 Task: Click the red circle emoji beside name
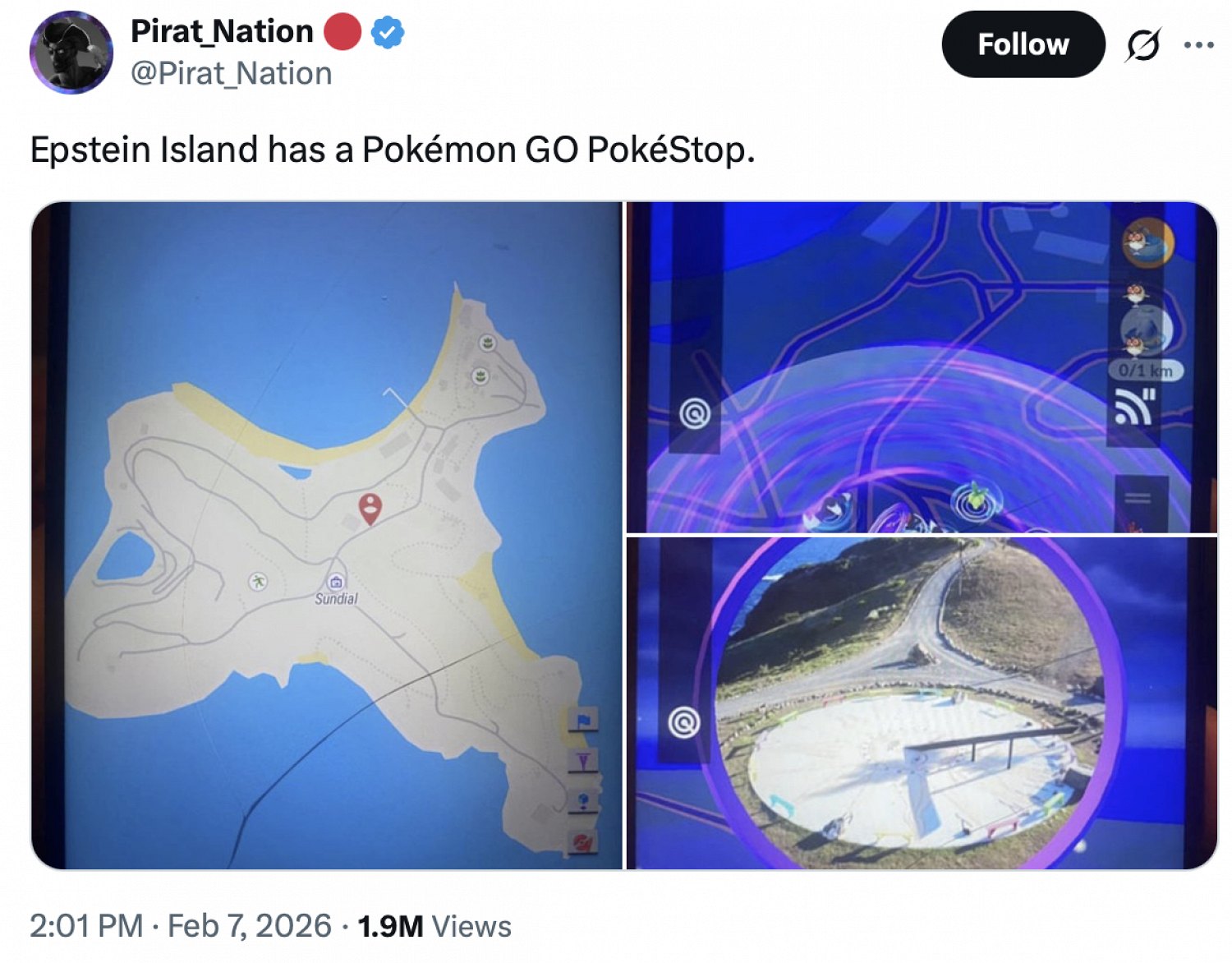coord(342,33)
